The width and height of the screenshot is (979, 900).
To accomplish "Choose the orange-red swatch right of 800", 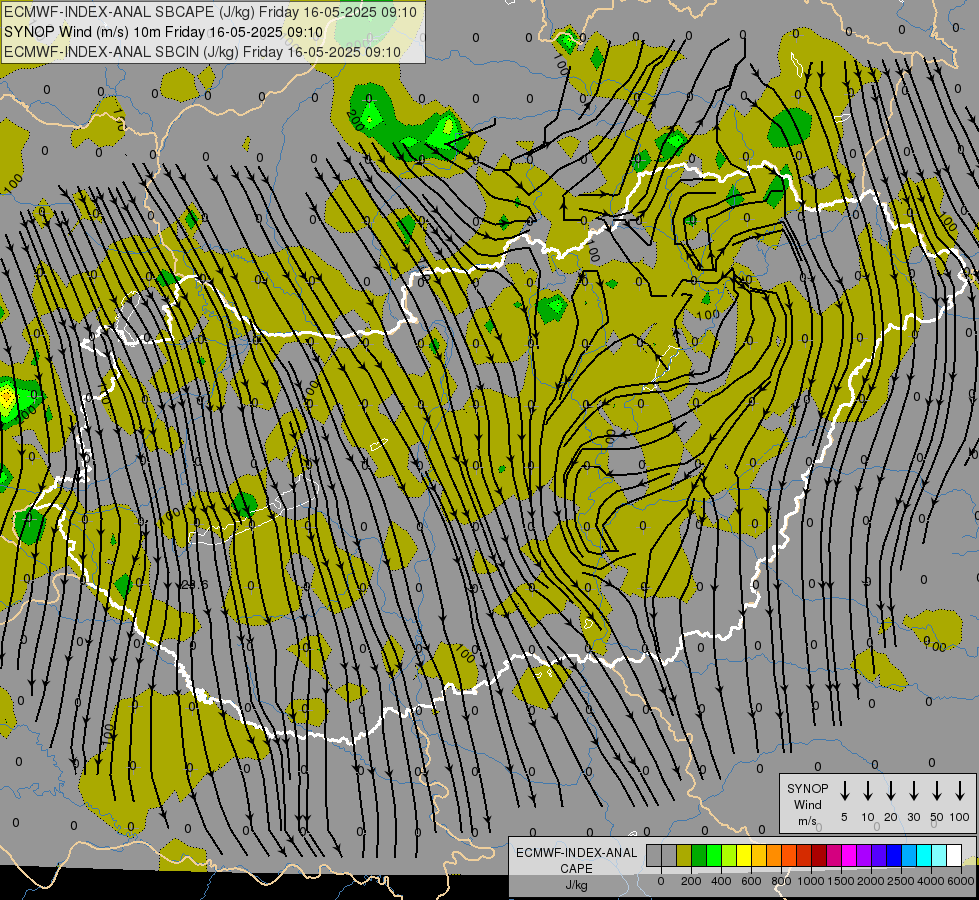I will pos(789,855).
